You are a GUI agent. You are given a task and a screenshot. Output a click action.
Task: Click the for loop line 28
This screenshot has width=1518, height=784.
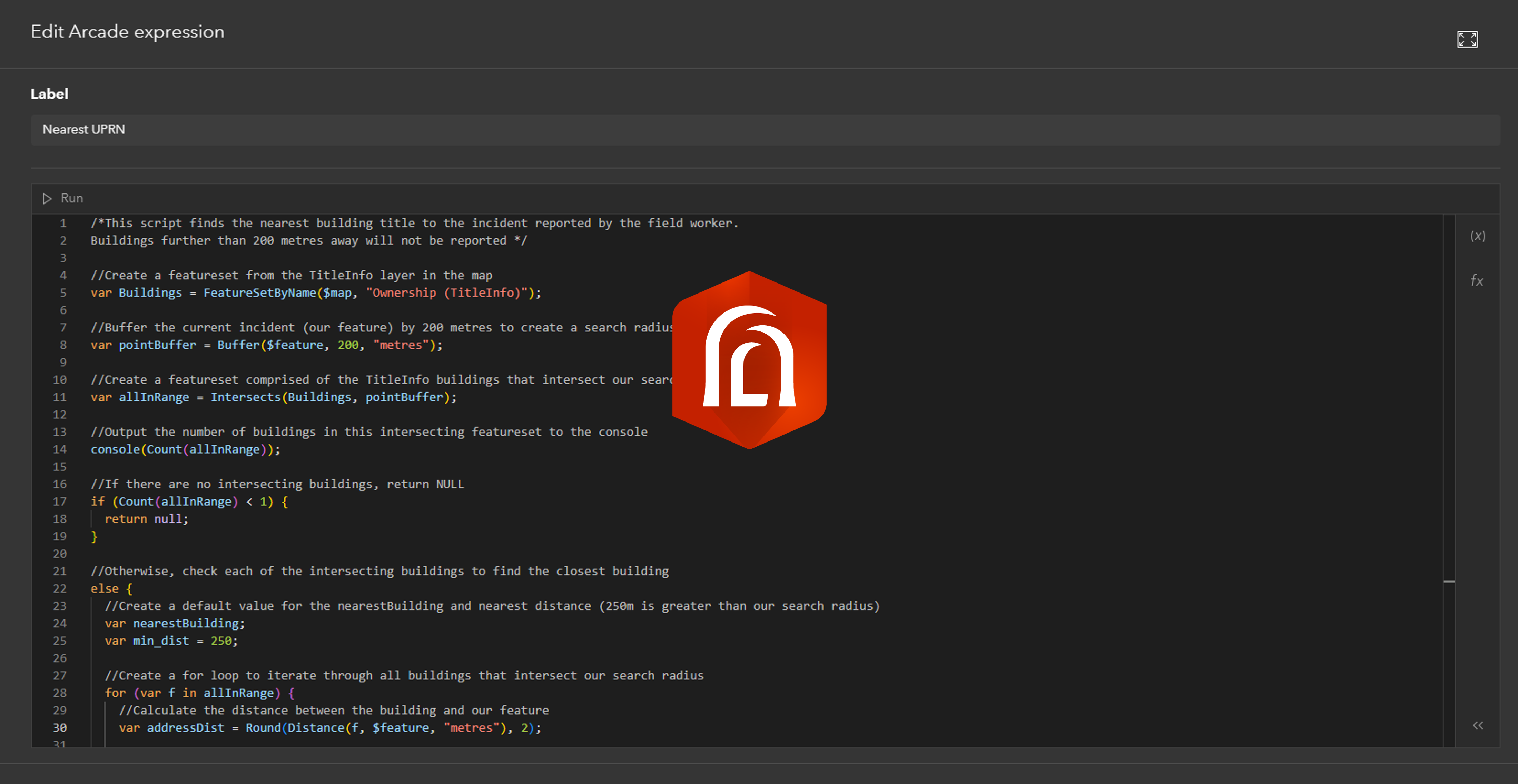[x=200, y=693]
